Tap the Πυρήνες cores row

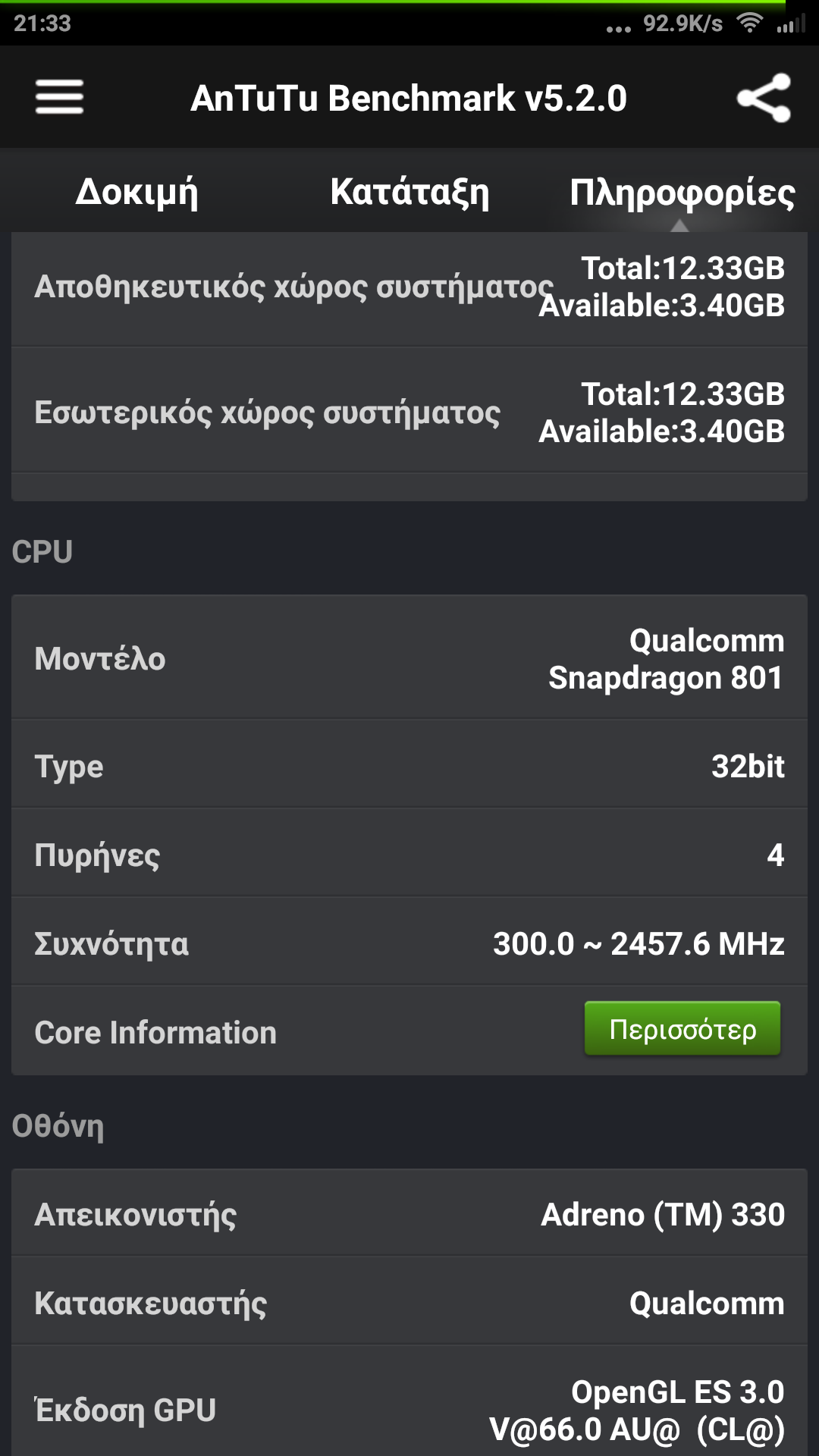409,855
